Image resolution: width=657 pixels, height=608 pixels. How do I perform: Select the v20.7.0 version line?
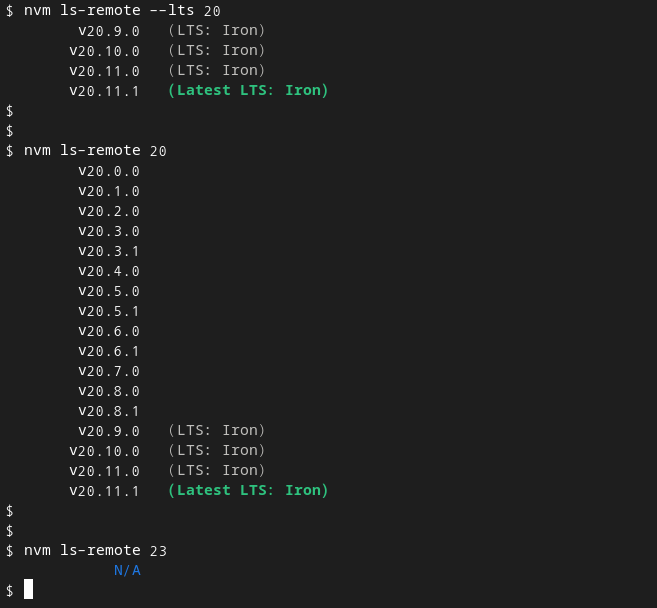coord(109,371)
